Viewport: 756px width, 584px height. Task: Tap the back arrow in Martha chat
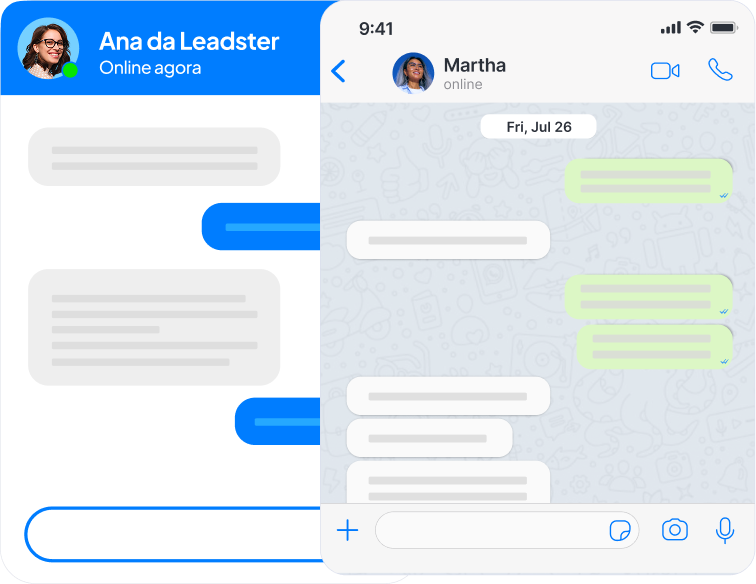(338, 71)
